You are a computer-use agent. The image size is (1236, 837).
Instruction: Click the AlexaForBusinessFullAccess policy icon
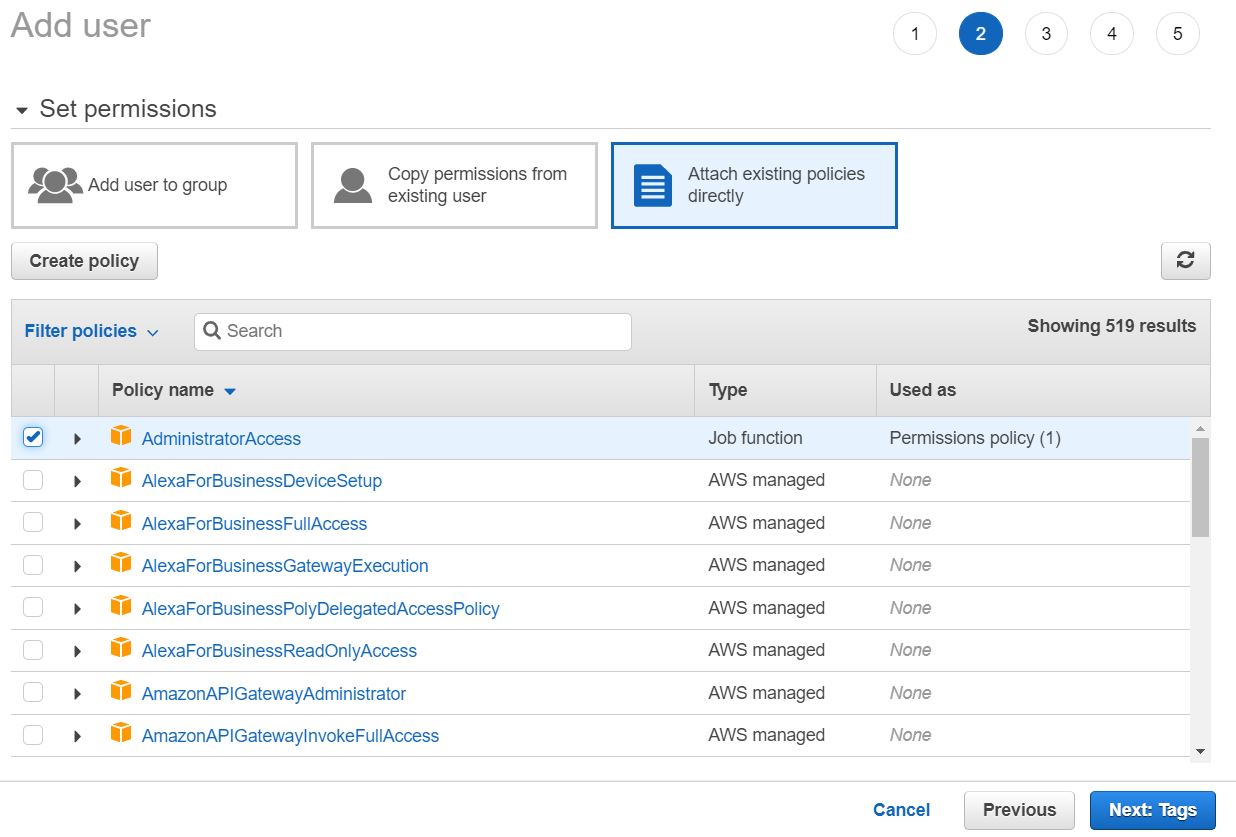121,523
